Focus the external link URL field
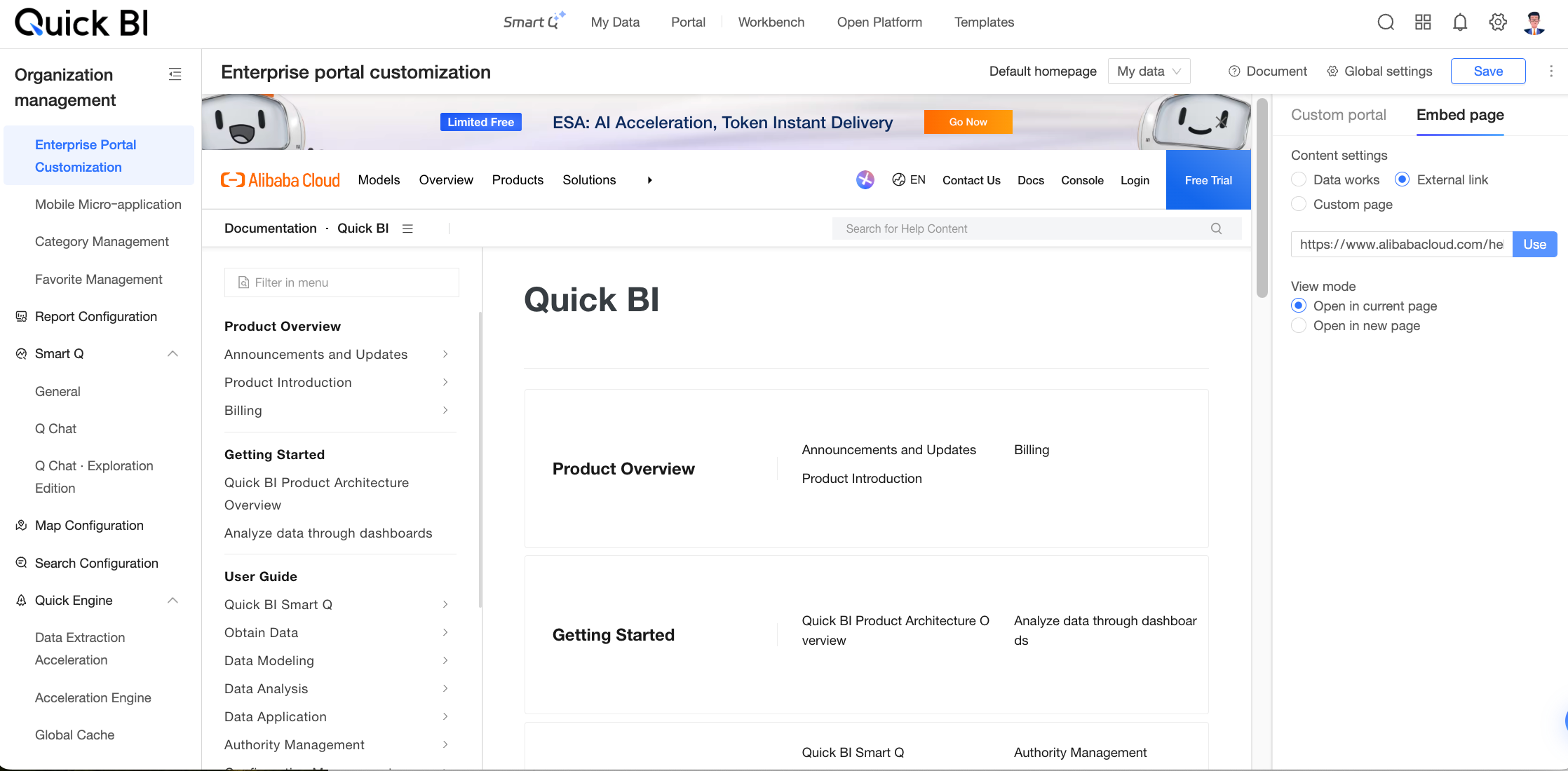 tap(1401, 244)
